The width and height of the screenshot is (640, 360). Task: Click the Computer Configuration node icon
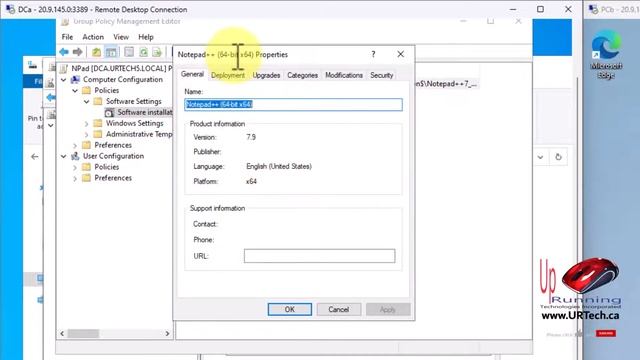(x=76, y=80)
